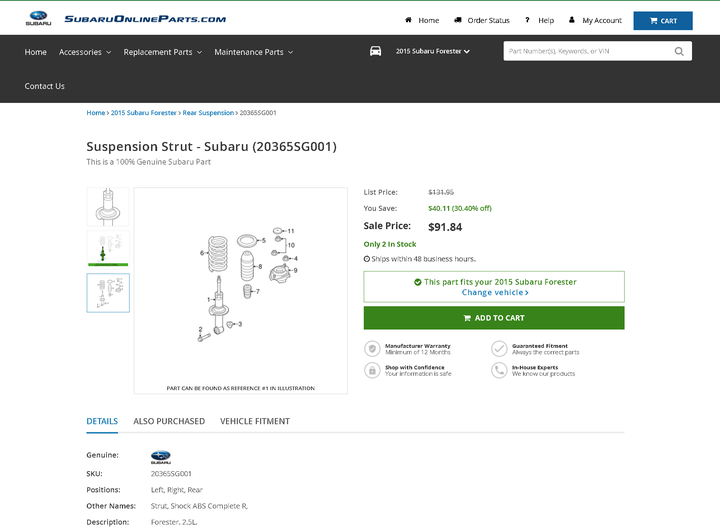This screenshot has width=720, height=530.
Task: Follow the Rear Suspension breadcrumb
Action: pyautogui.click(x=208, y=113)
